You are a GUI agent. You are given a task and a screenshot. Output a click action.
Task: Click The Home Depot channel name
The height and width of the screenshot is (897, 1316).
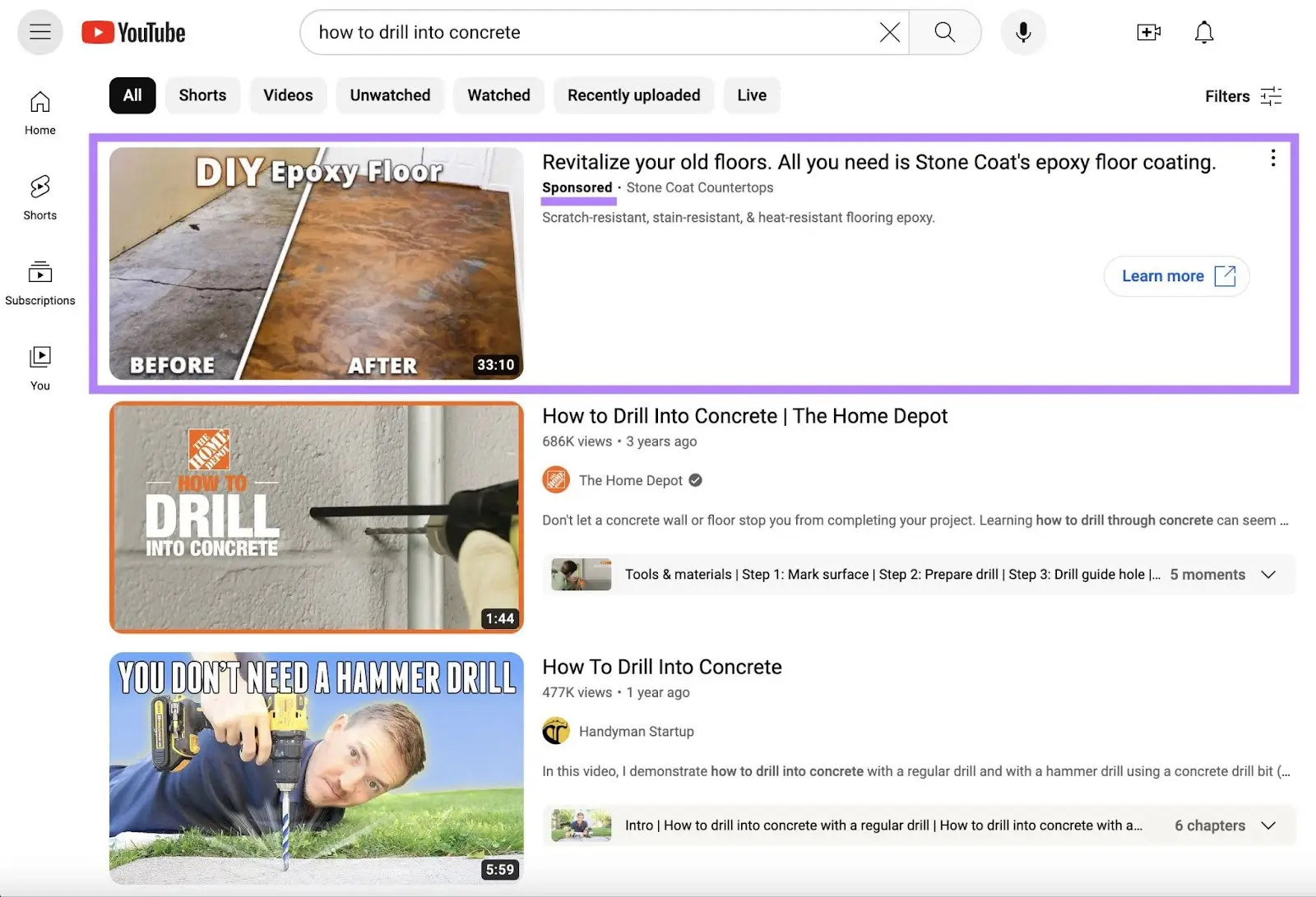click(x=631, y=480)
